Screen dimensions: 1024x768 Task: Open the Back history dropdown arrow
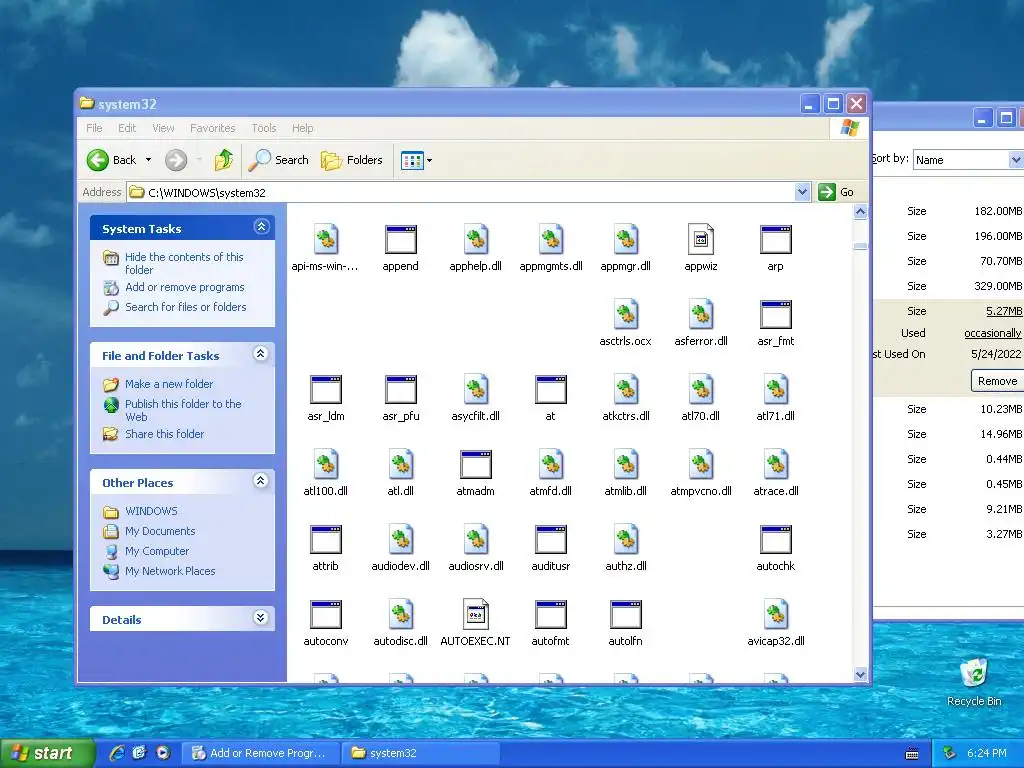pyautogui.click(x=148, y=160)
